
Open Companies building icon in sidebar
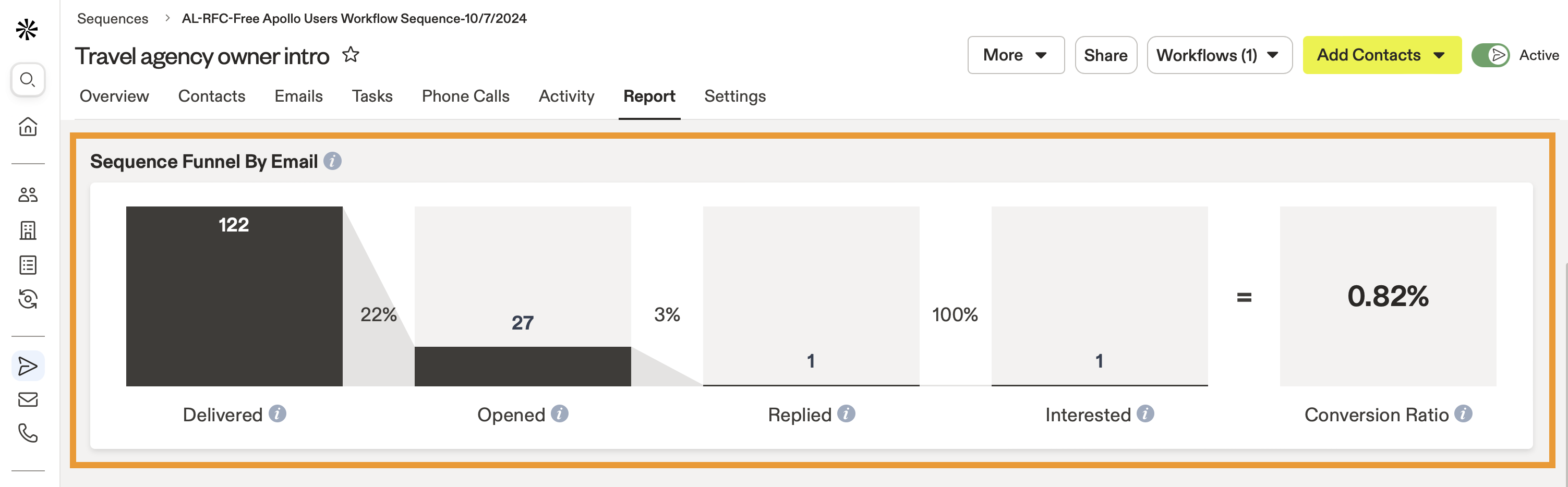pyautogui.click(x=28, y=230)
